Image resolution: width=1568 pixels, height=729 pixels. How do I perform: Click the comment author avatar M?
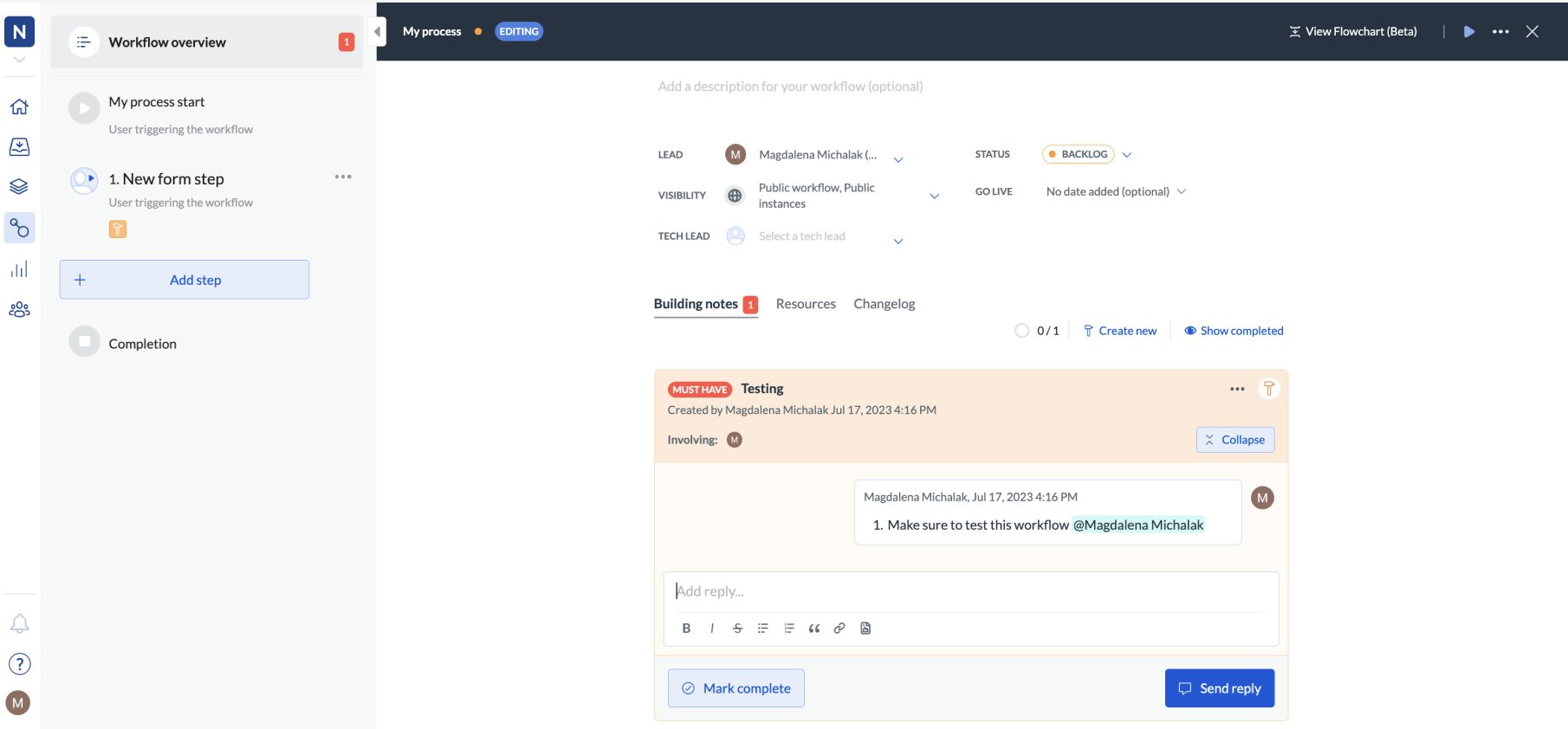[1262, 498]
